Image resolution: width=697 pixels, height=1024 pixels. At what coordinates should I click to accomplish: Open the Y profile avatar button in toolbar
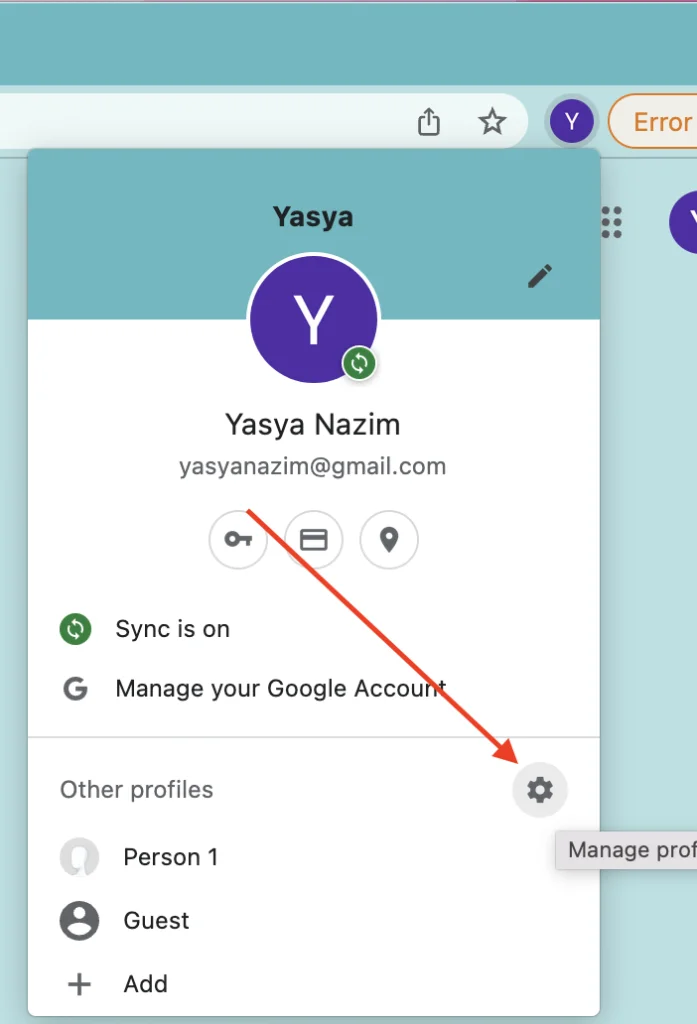tap(572, 121)
